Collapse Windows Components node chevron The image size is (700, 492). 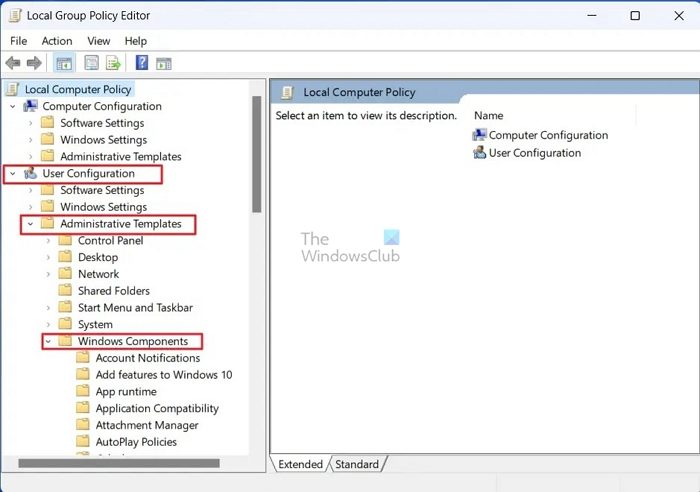coord(48,341)
